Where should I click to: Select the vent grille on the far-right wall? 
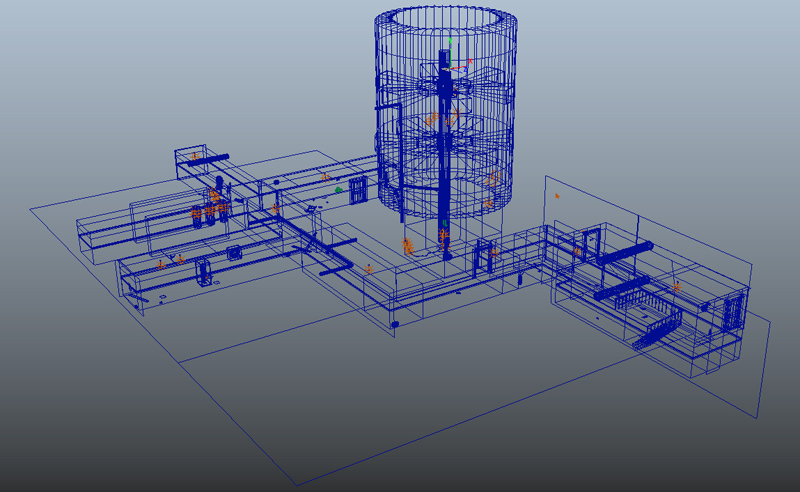click(732, 312)
